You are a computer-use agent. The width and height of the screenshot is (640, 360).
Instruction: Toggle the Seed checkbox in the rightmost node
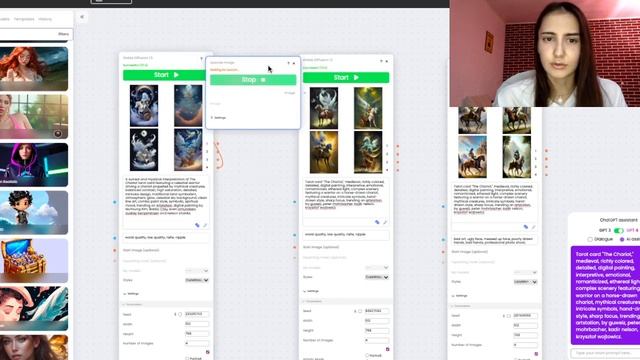point(509,316)
